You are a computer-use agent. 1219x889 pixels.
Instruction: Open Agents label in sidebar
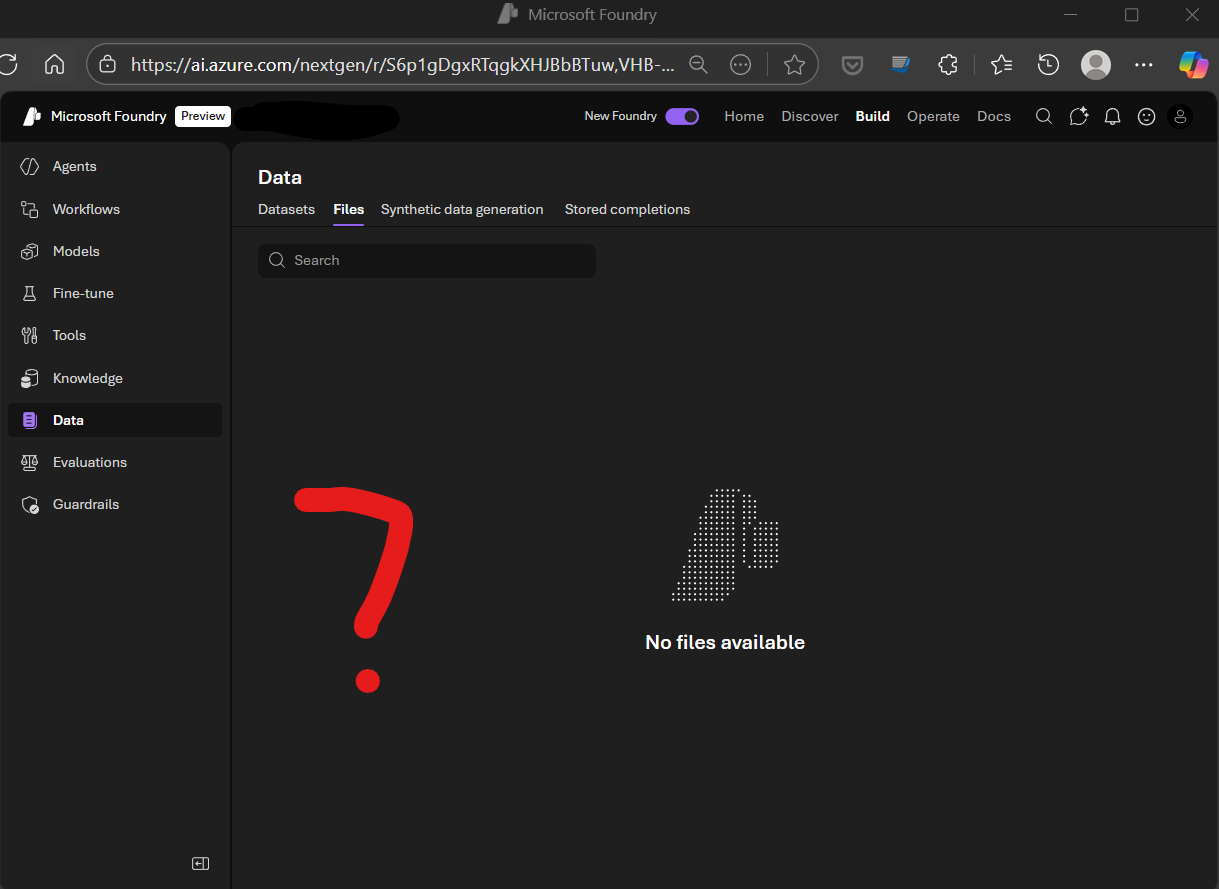click(x=75, y=167)
